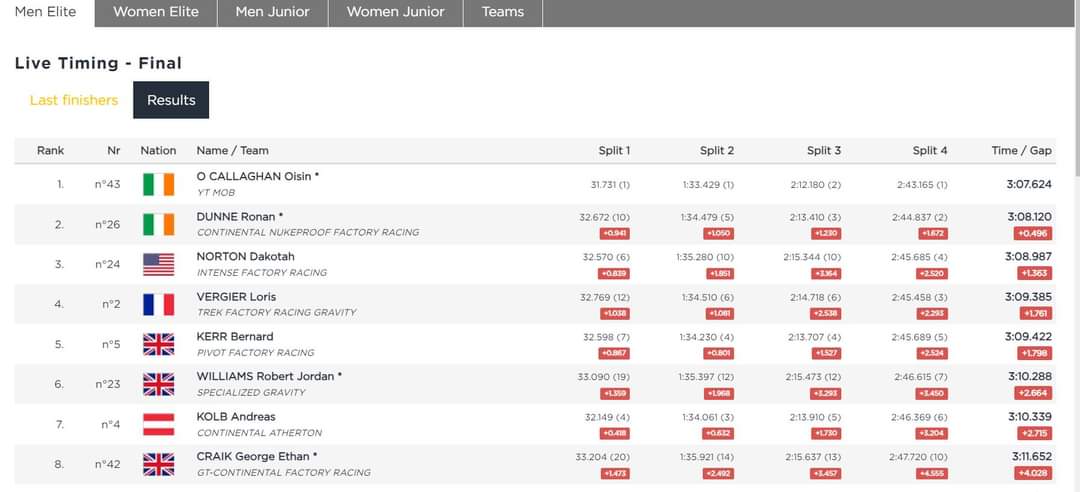Screen dimensions: 1080x492
Task: Click team GT-Continental Factory Racing
Action: 284,473
